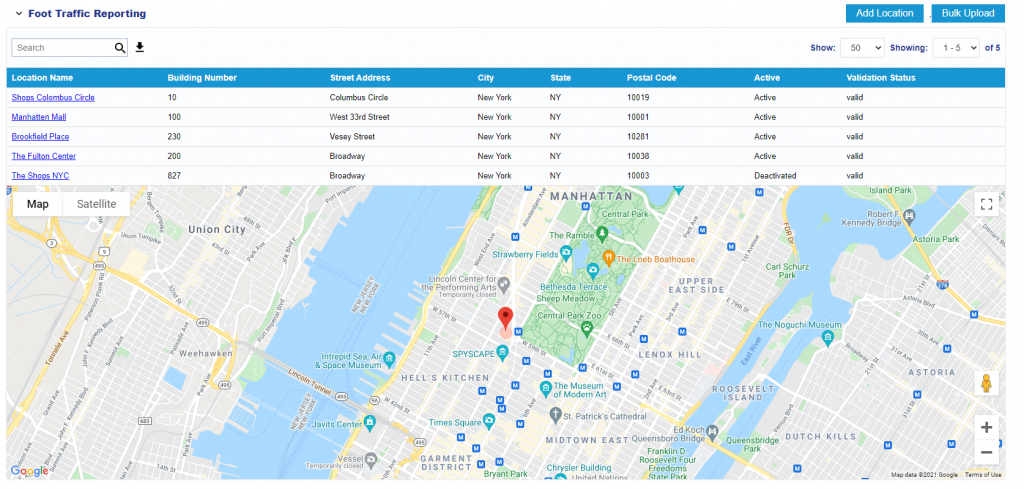
Task: Click the Building Number column header
Action: click(x=202, y=78)
